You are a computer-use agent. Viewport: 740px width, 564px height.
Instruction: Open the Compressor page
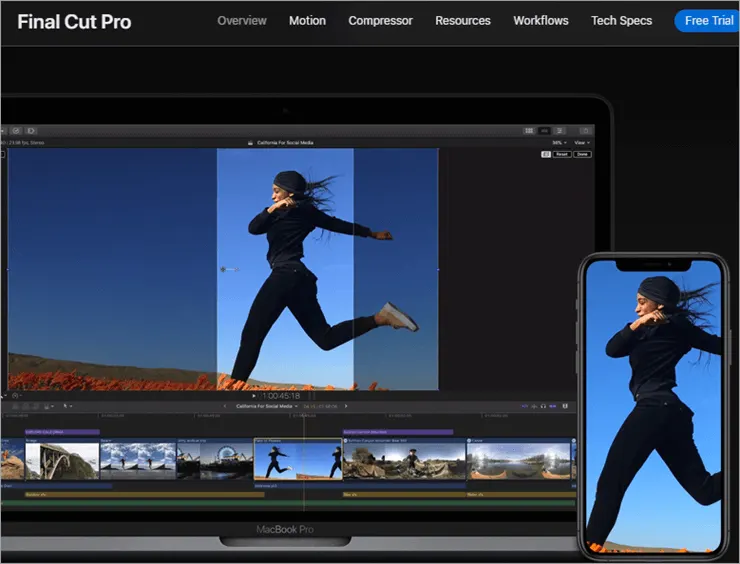point(380,21)
